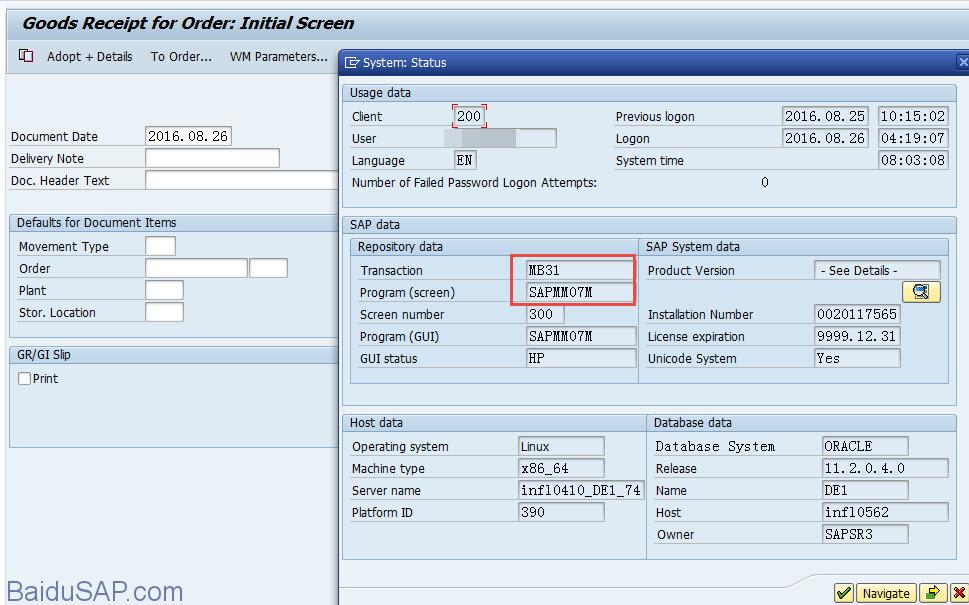Enable the Print checkbox
Screen dimensions: 969x605
pyautogui.click(x=25, y=379)
